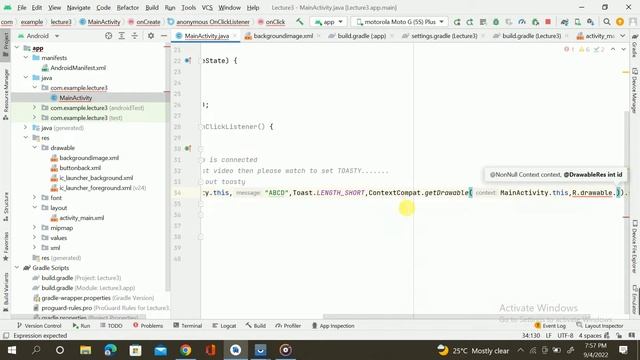Click the Expand All icon in project panel
640x360 pixels.
tap(122, 36)
